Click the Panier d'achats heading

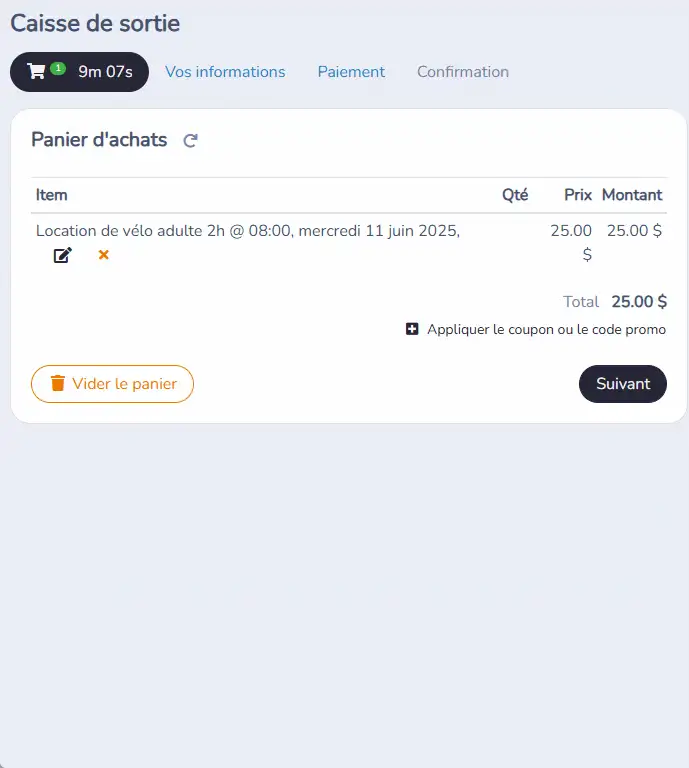[x=99, y=140]
